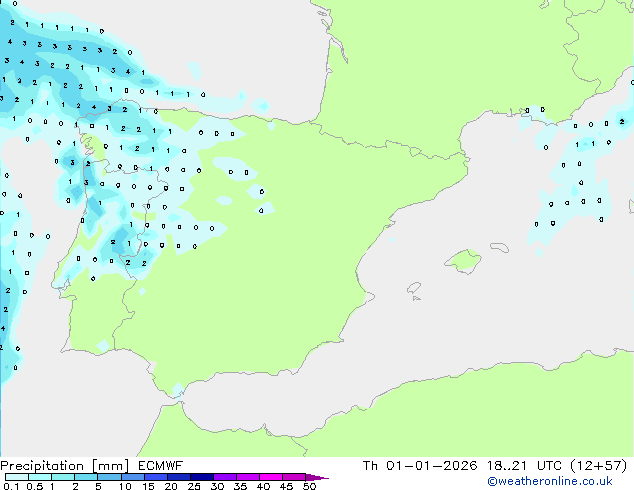The height and width of the screenshot is (490, 634).
Task: Select the 30–35 mm purple legend swatch
Action: click(x=224, y=477)
